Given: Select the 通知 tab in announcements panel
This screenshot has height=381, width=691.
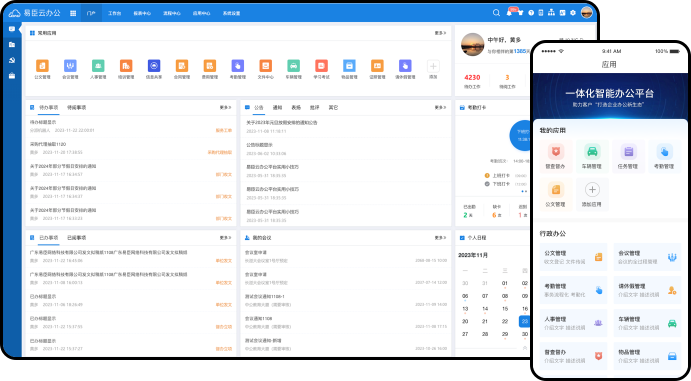Looking at the screenshot, I should tap(277, 107).
